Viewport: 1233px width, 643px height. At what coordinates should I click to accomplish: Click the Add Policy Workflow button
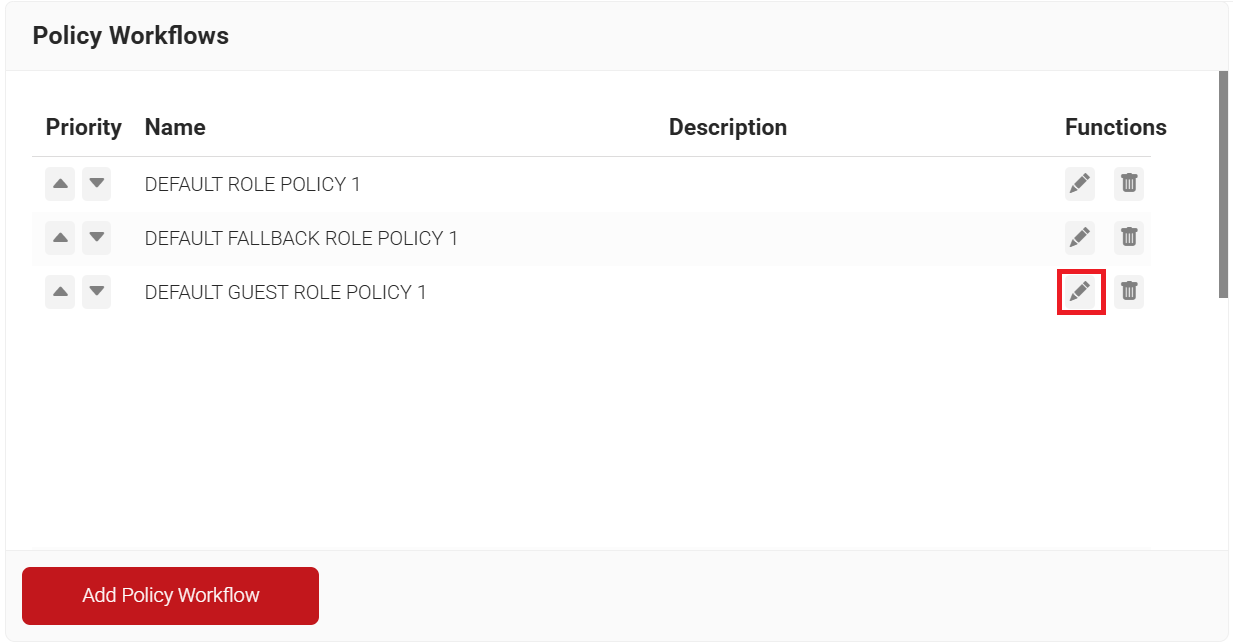[170, 596]
